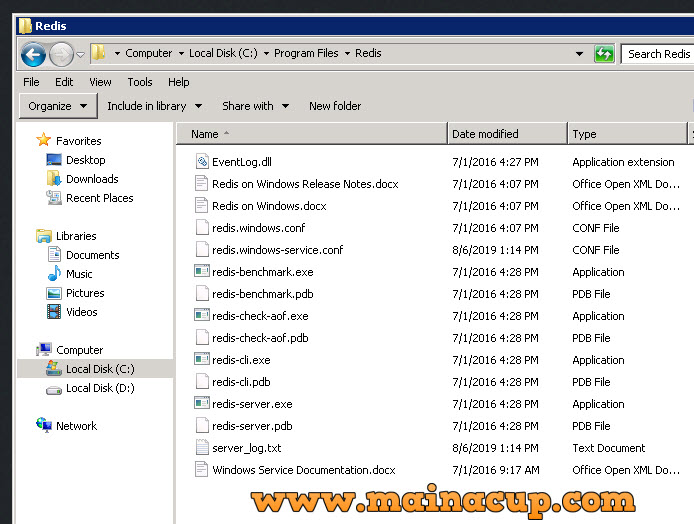Select redis-check-aof.exe application icon
This screenshot has height=524, width=694.
tap(202, 315)
